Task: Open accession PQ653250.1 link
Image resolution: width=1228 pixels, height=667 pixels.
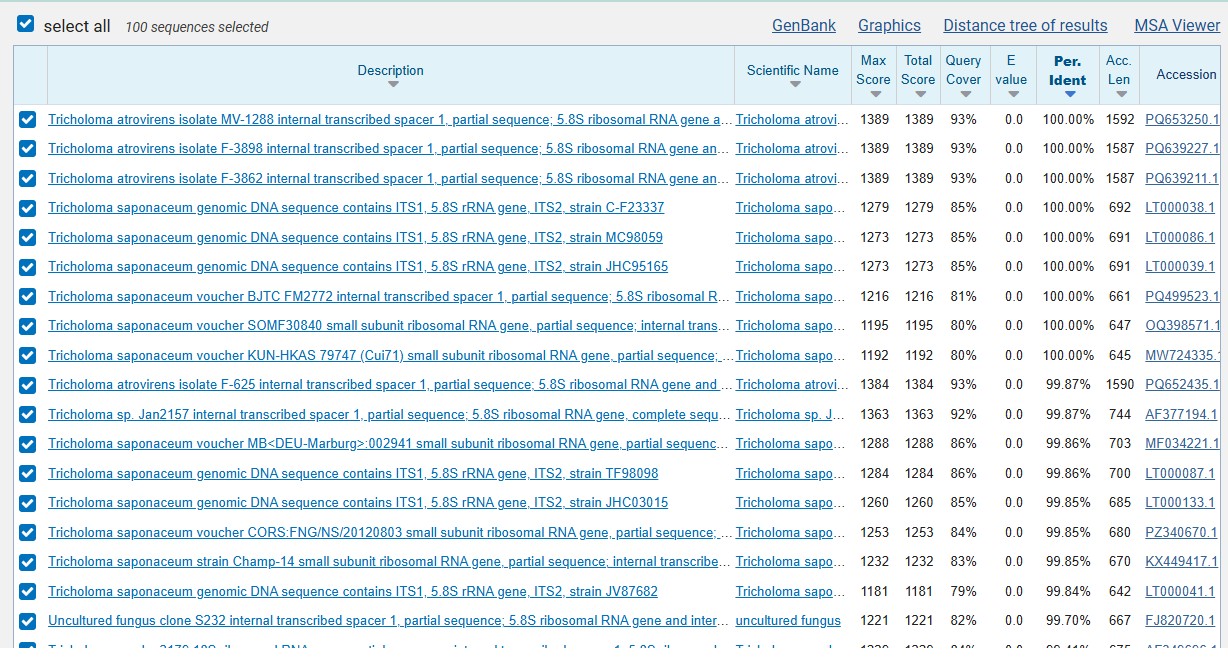Action: pos(1183,120)
